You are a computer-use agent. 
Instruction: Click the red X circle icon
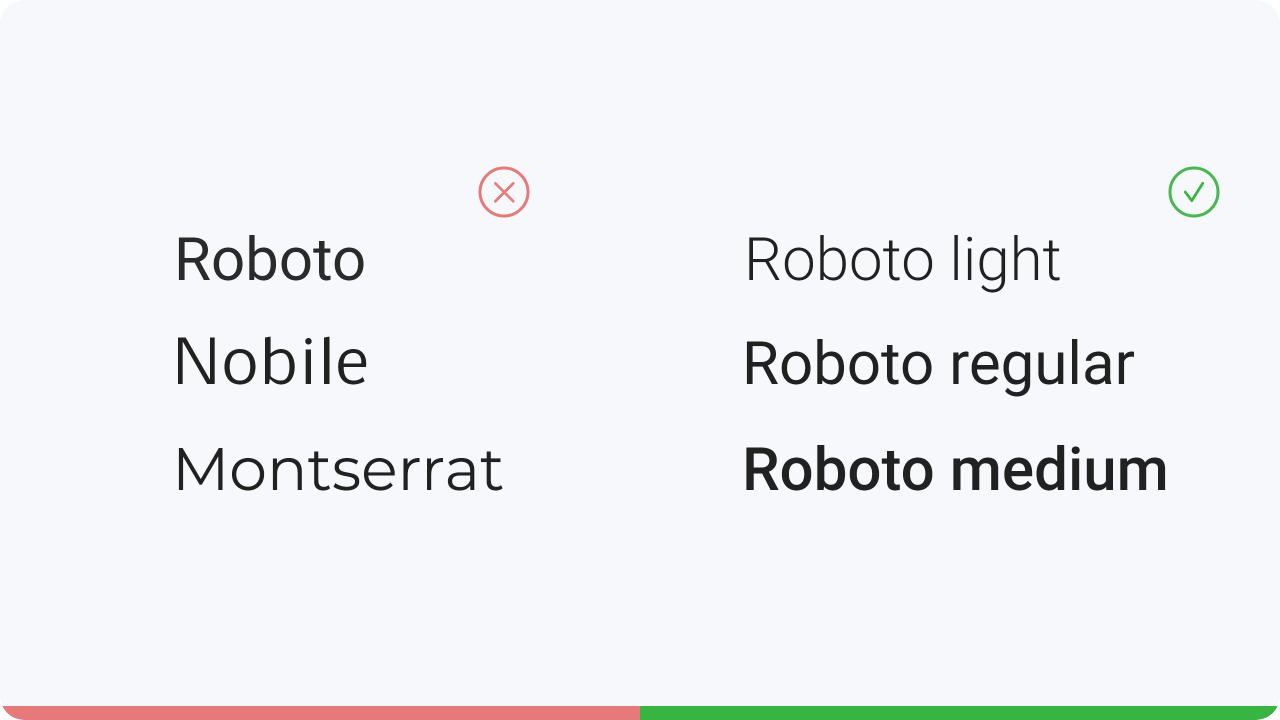click(x=504, y=192)
